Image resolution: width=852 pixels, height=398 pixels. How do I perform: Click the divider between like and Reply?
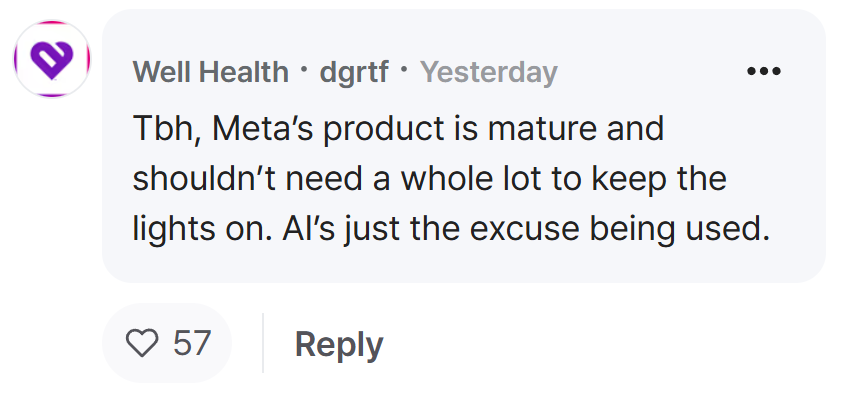coord(263,343)
